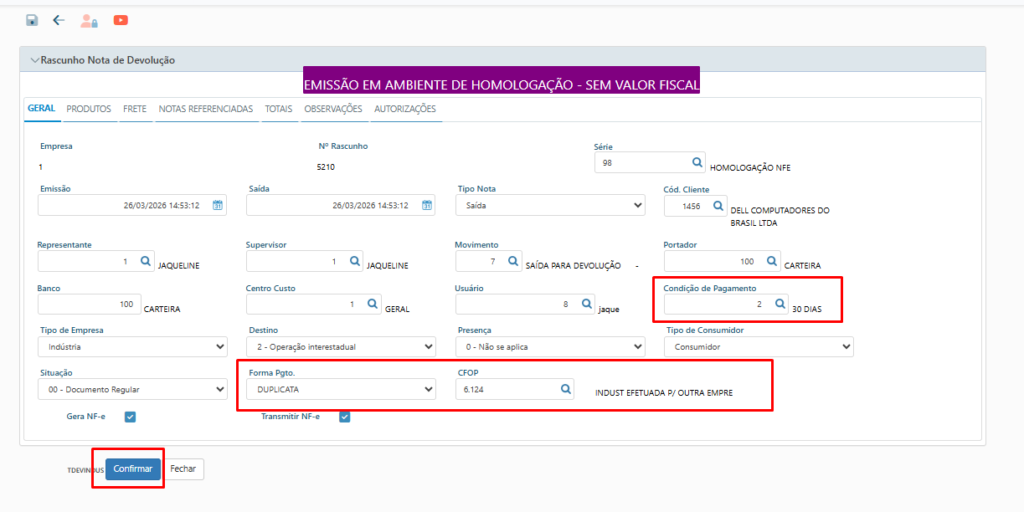Open calendar picker for Saída date

427,205
